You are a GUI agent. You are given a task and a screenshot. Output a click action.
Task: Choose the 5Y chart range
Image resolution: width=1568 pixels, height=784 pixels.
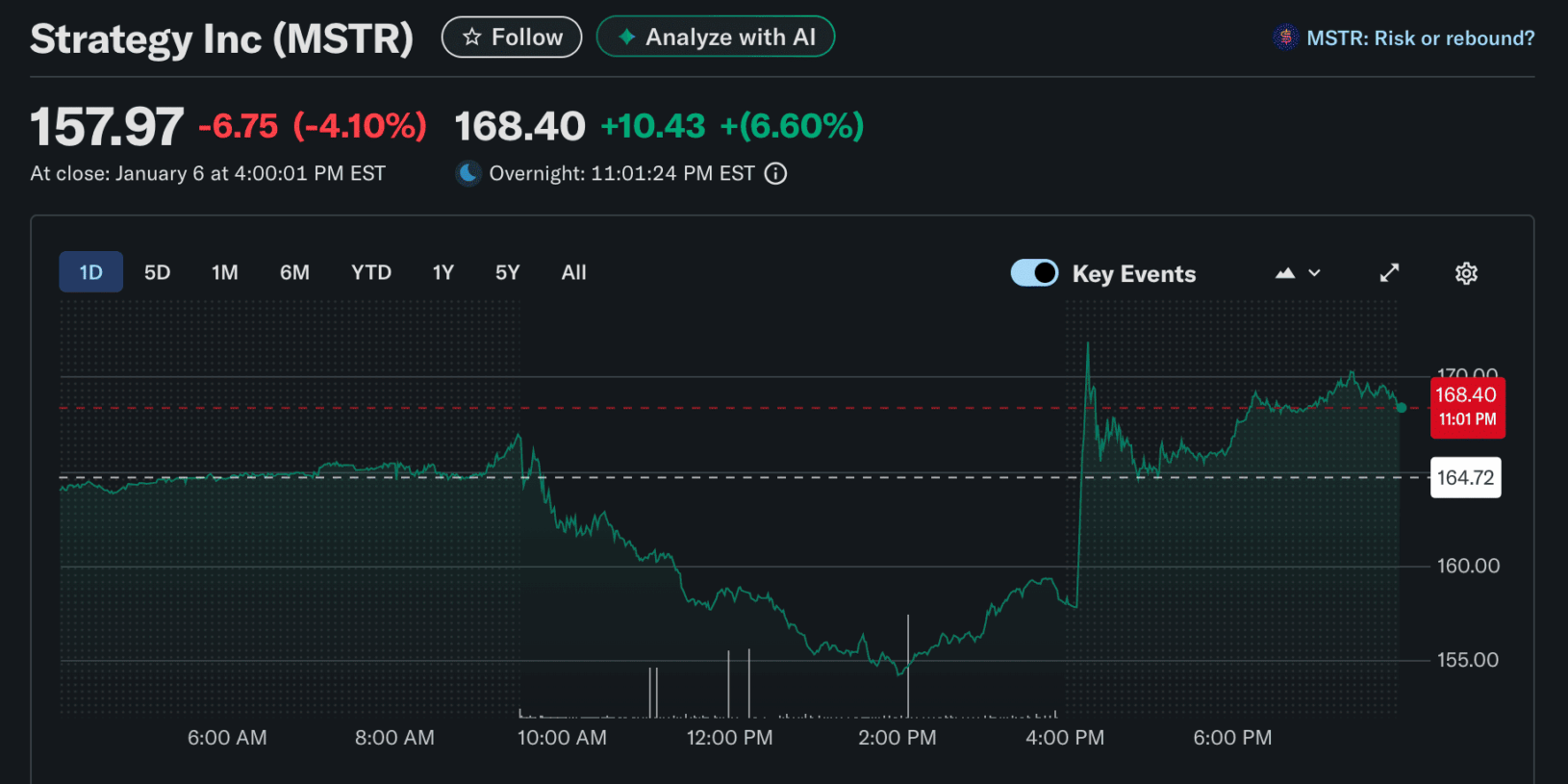pyautogui.click(x=507, y=272)
